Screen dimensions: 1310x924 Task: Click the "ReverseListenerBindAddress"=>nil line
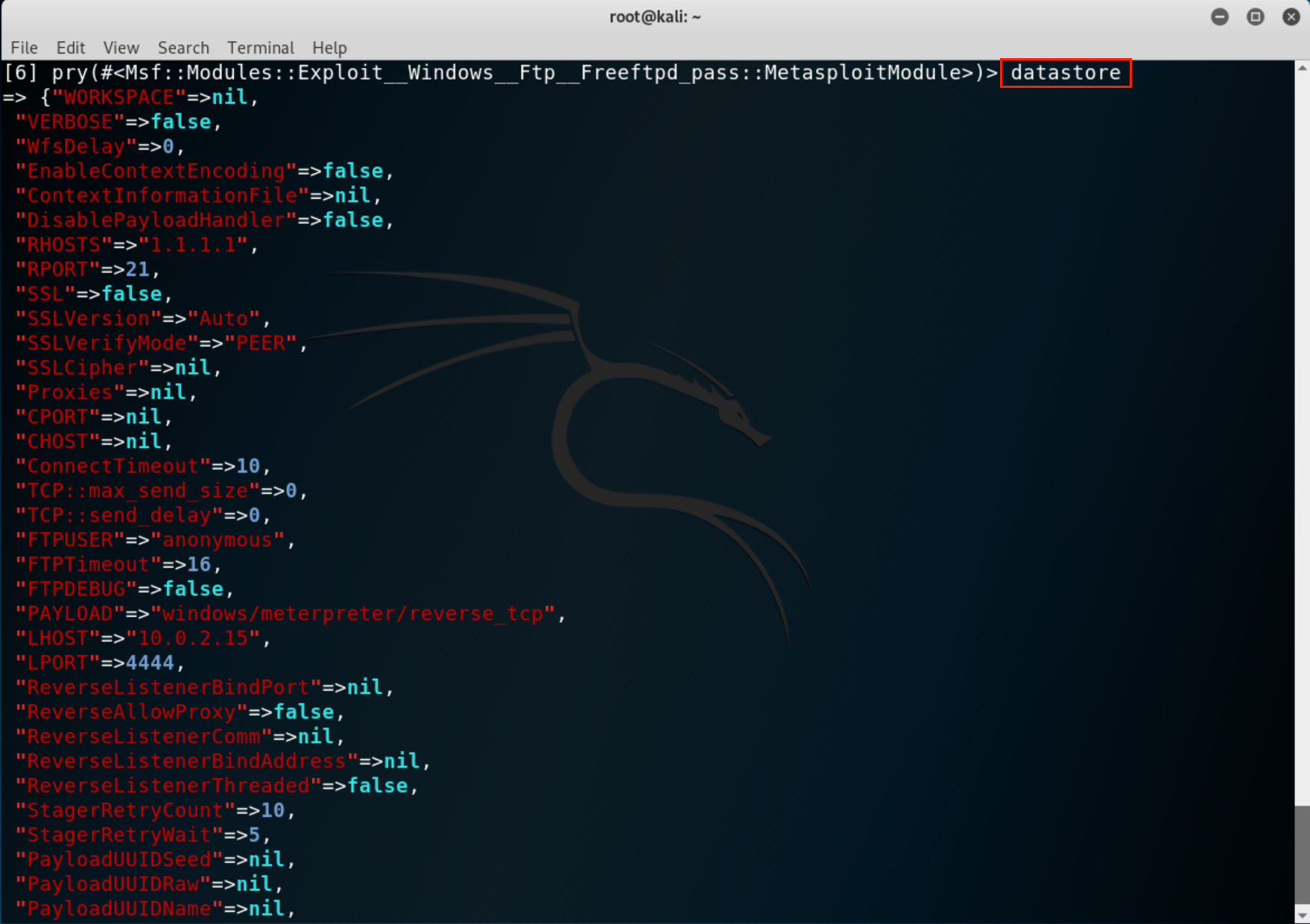click(x=223, y=761)
